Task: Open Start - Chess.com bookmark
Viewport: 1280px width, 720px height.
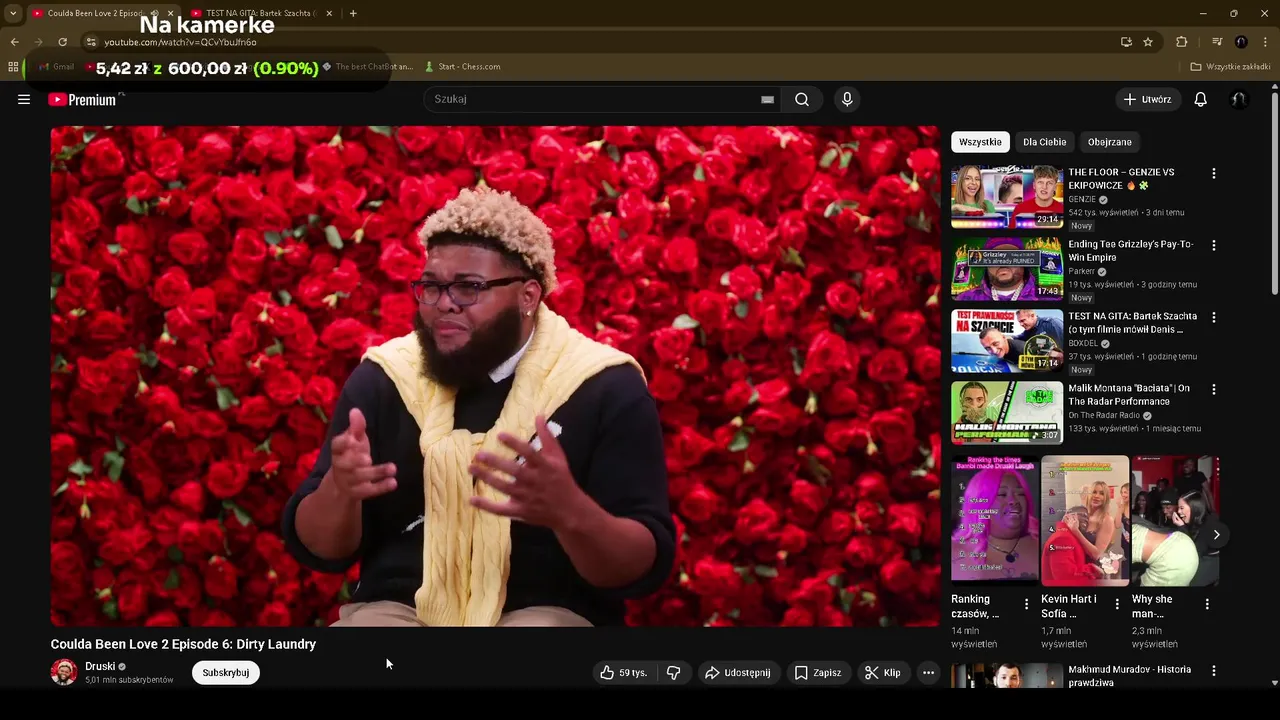Action: [462, 67]
